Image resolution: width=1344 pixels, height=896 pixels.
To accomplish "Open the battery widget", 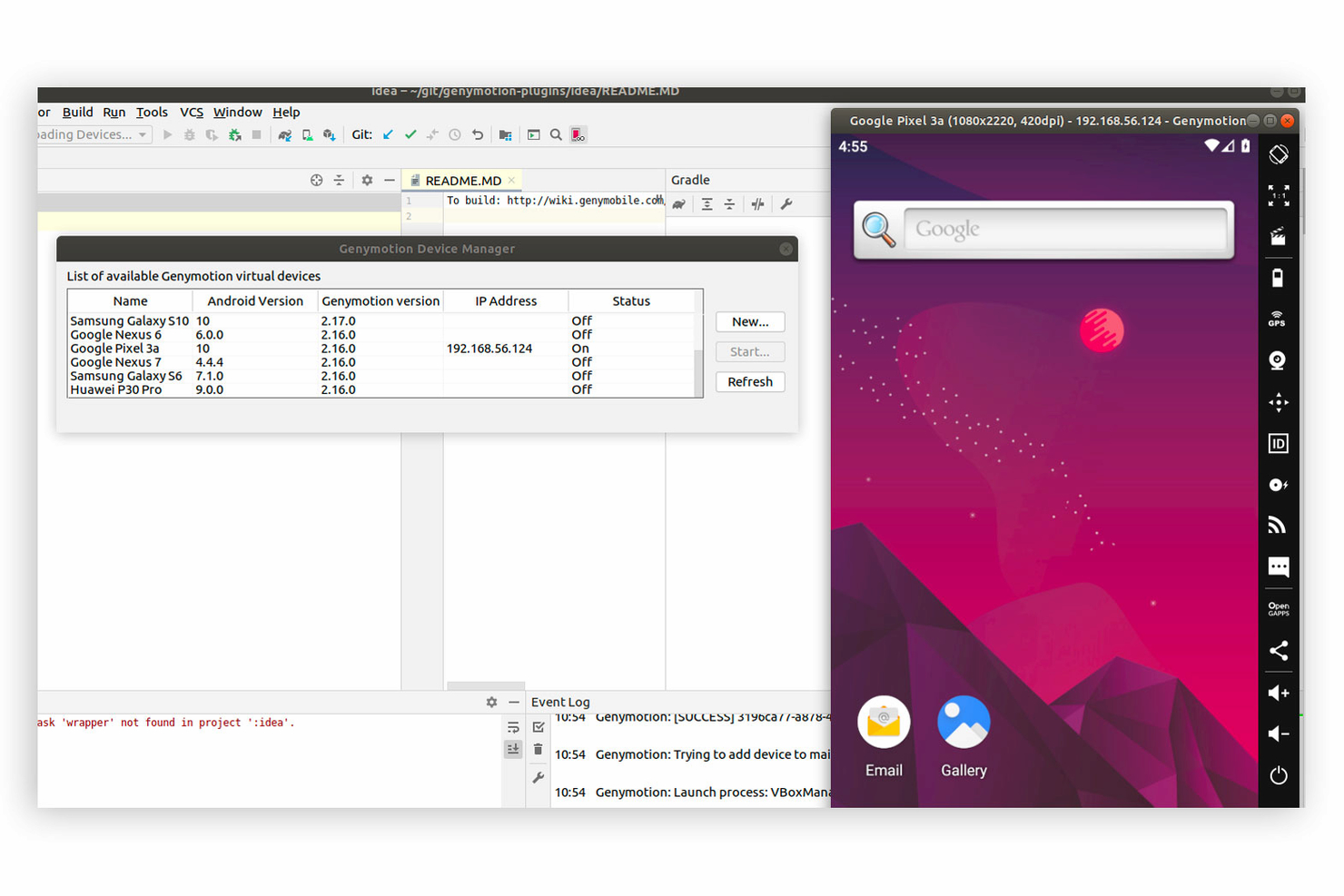I will tap(1278, 278).
